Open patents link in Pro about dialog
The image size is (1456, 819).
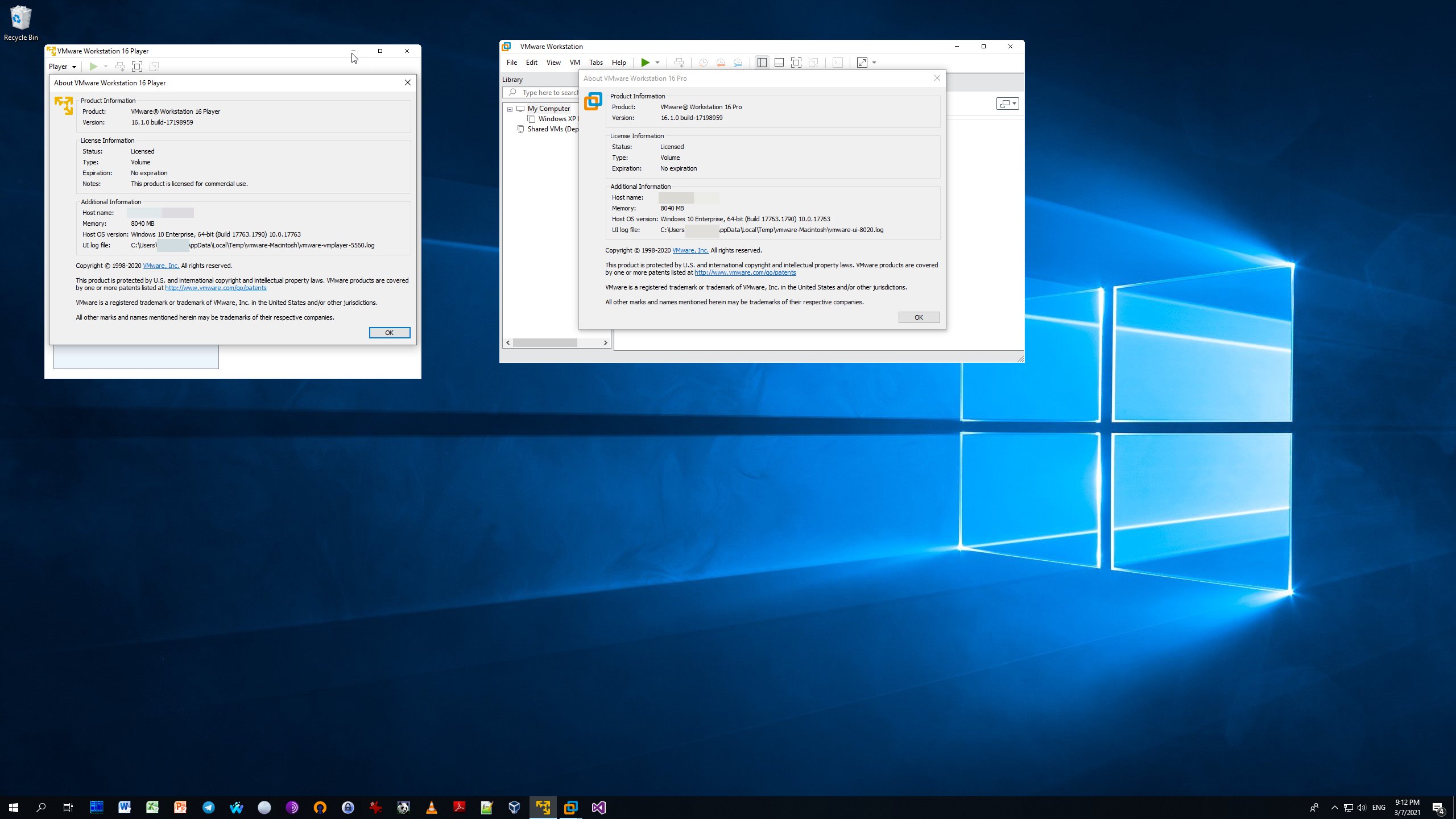tap(745, 273)
